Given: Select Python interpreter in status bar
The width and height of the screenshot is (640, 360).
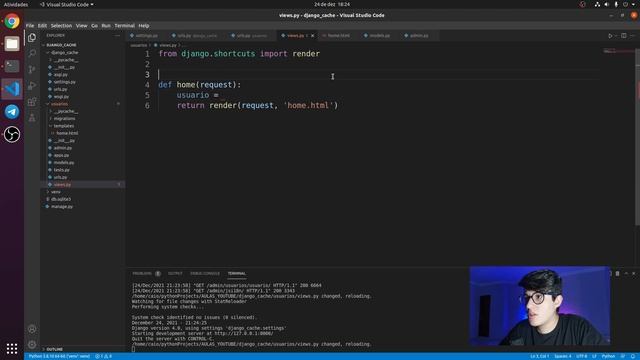Looking at the screenshot, I should [x=59, y=356].
